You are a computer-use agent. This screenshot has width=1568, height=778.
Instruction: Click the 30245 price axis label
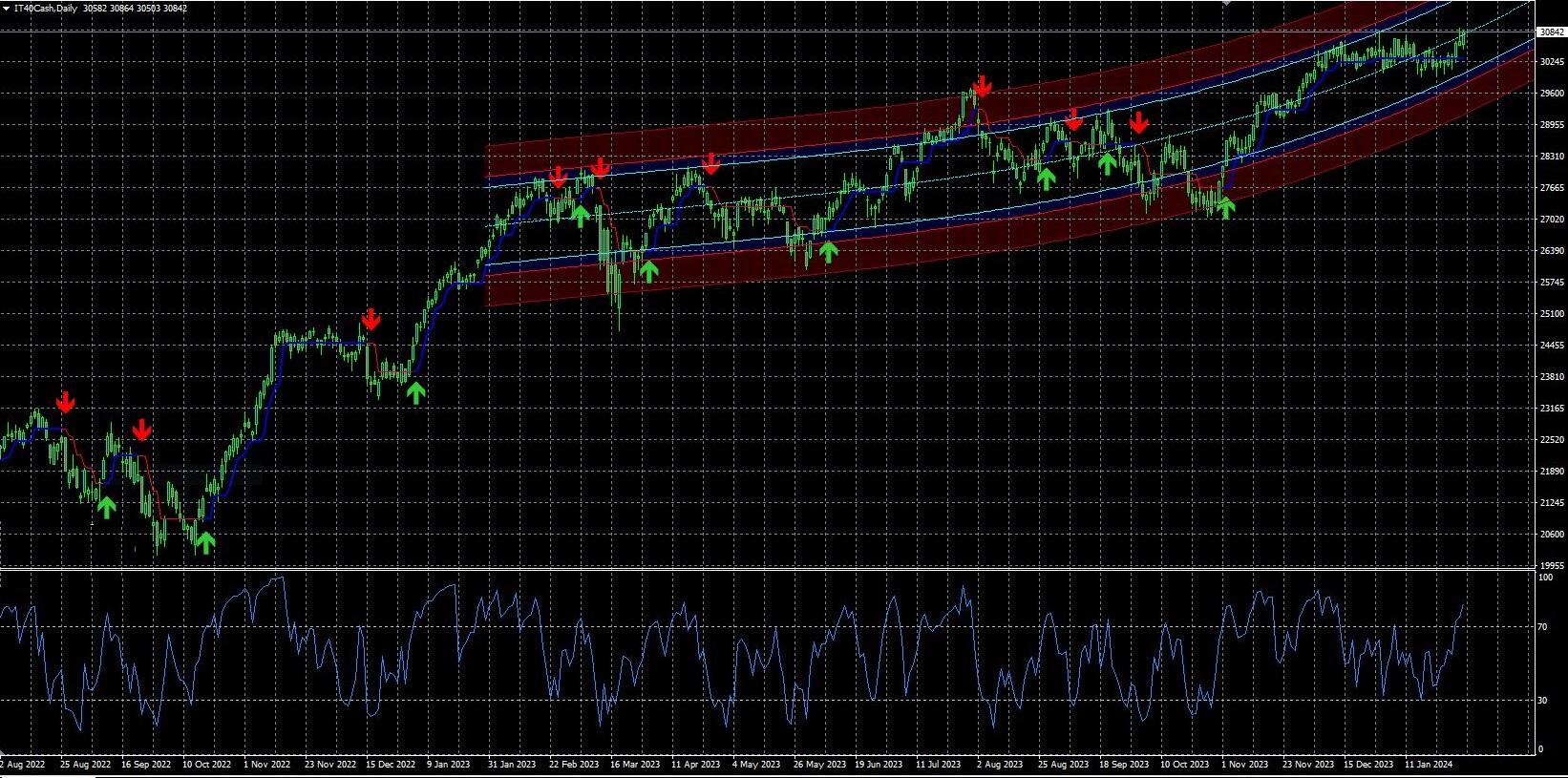(1552, 62)
